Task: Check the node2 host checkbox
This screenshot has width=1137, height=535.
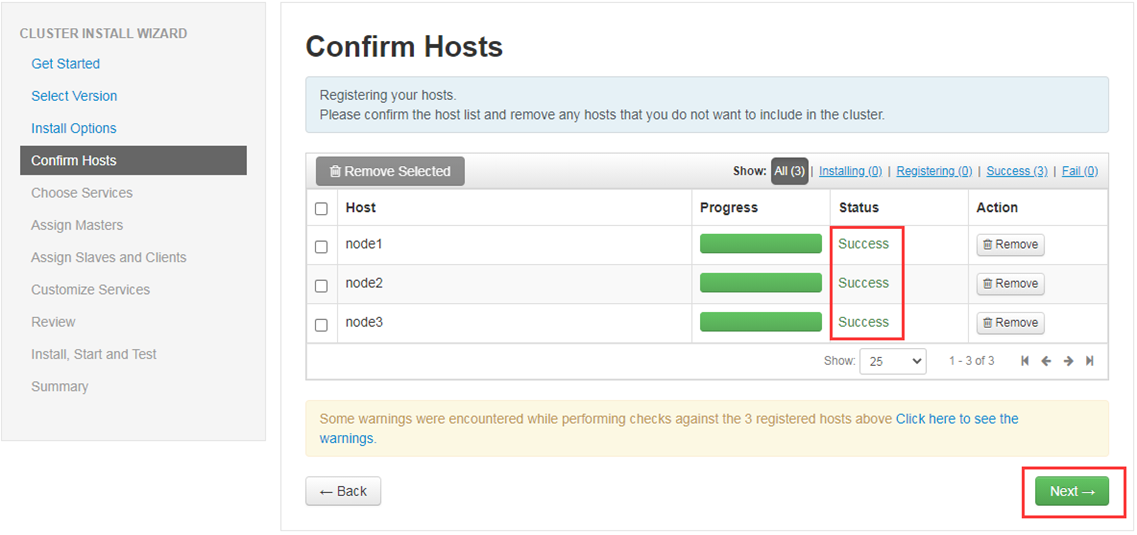Action: (321, 286)
